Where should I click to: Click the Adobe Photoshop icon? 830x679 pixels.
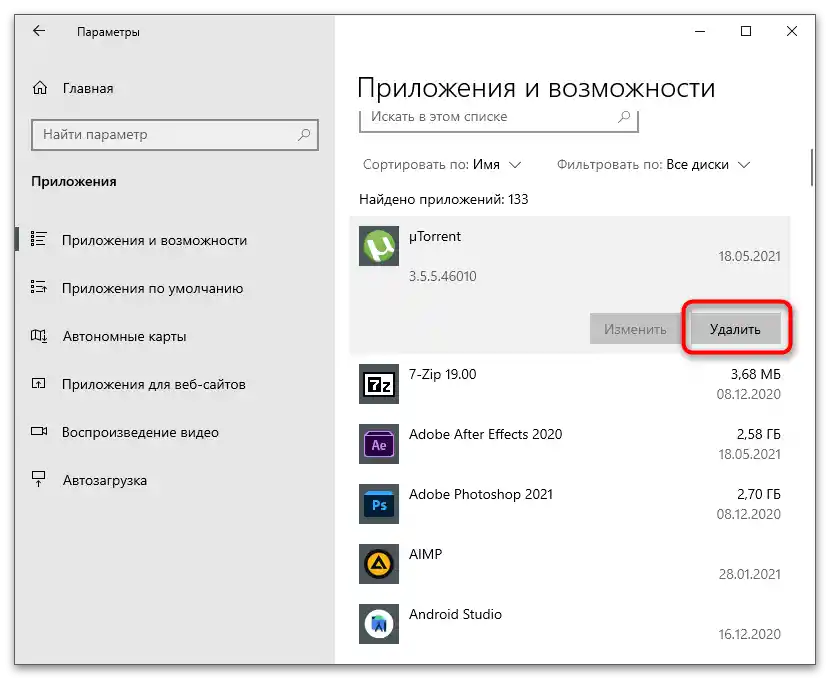coord(378,504)
